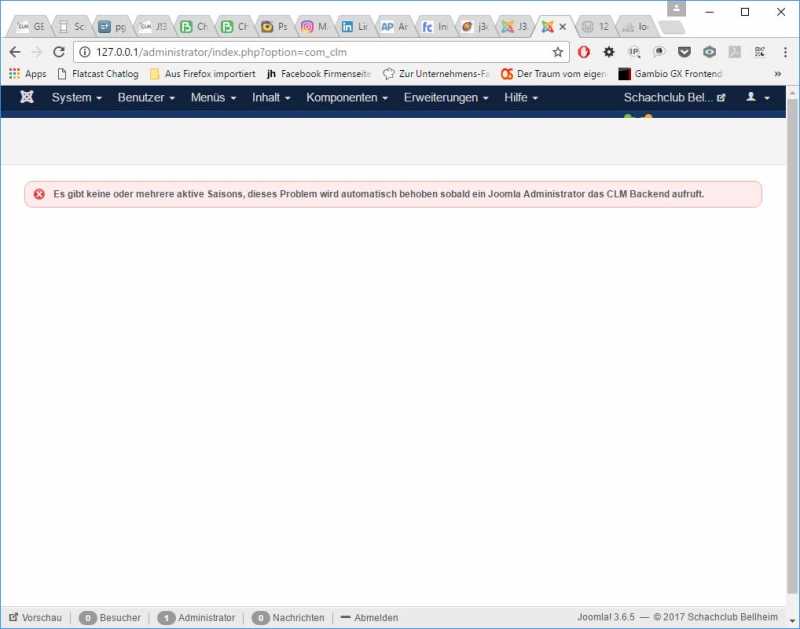This screenshot has height=629, width=800.
Task: Open the Apps shortcut in the bookmarks bar
Action: tap(28, 74)
